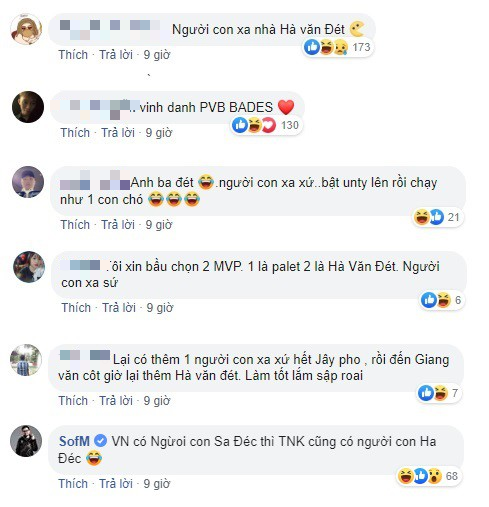The image size is (489, 507).
Task: Click SofM's blue verified badge
Action: [x=100, y=441]
